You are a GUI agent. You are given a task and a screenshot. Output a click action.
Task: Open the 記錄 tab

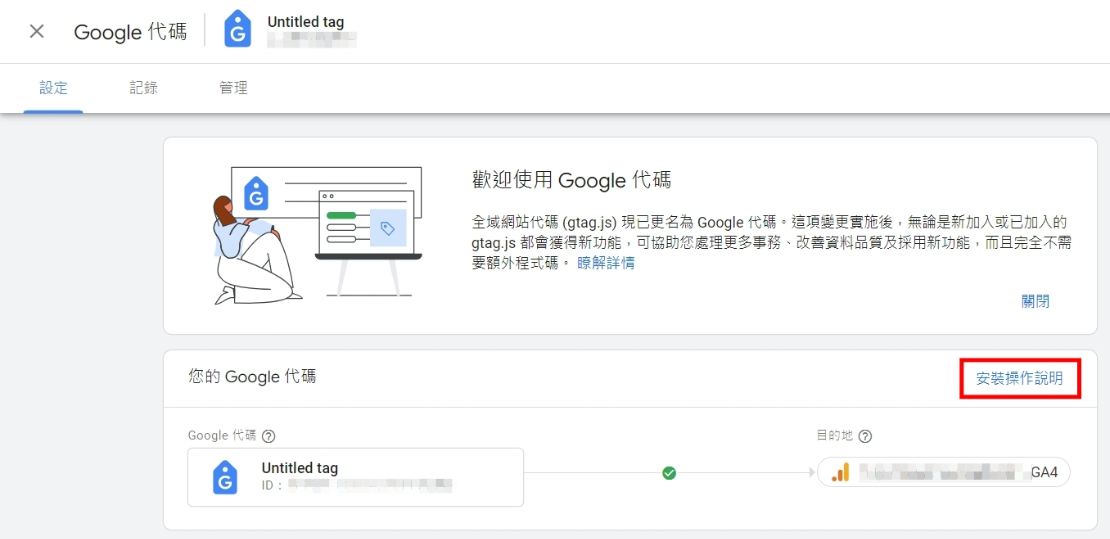[x=144, y=88]
